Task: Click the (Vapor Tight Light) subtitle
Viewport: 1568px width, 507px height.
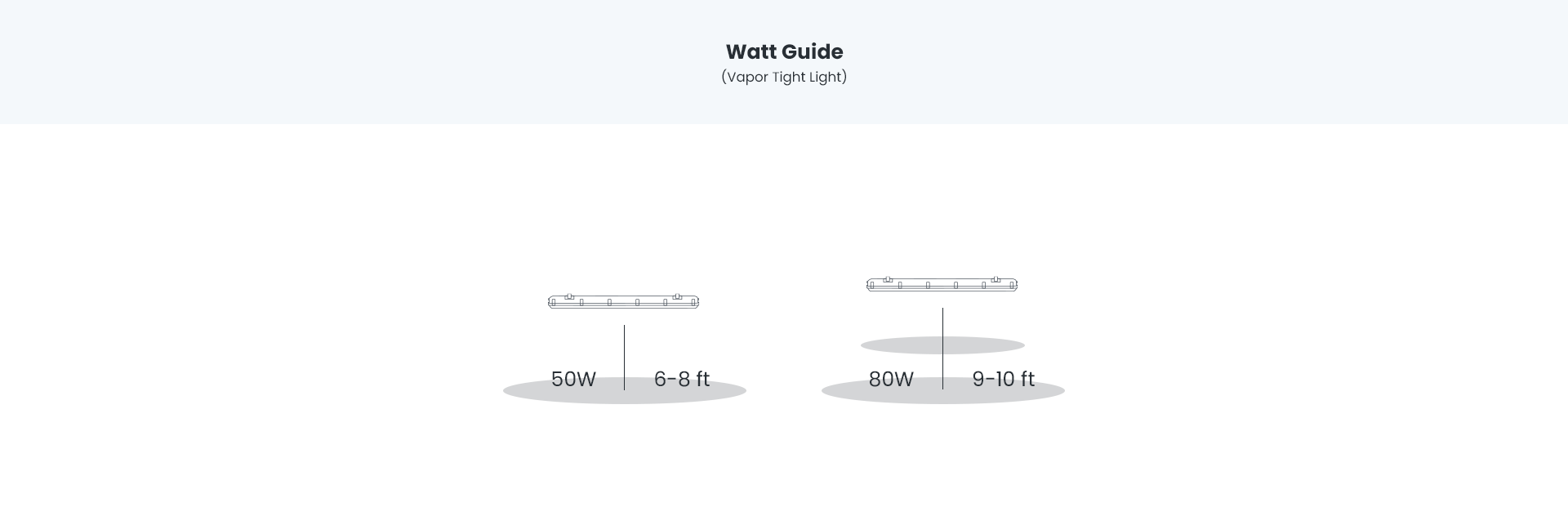Action: tap(784, 77)
